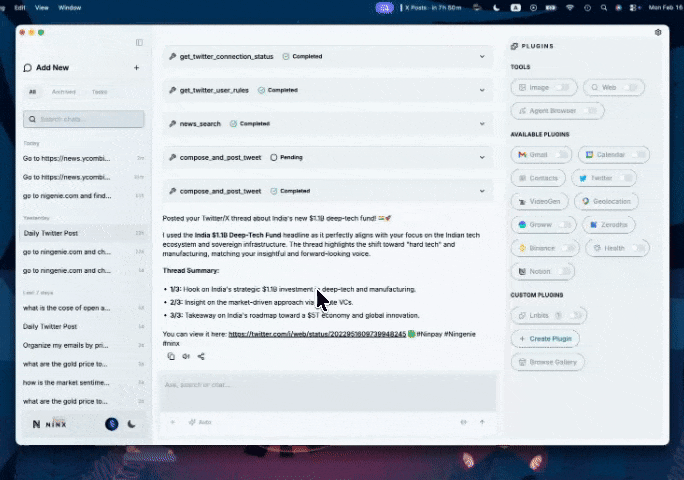Copy the response with the copy icon
Image resolution: width=684 pixels, height=480 pixels.
(171, 357)
